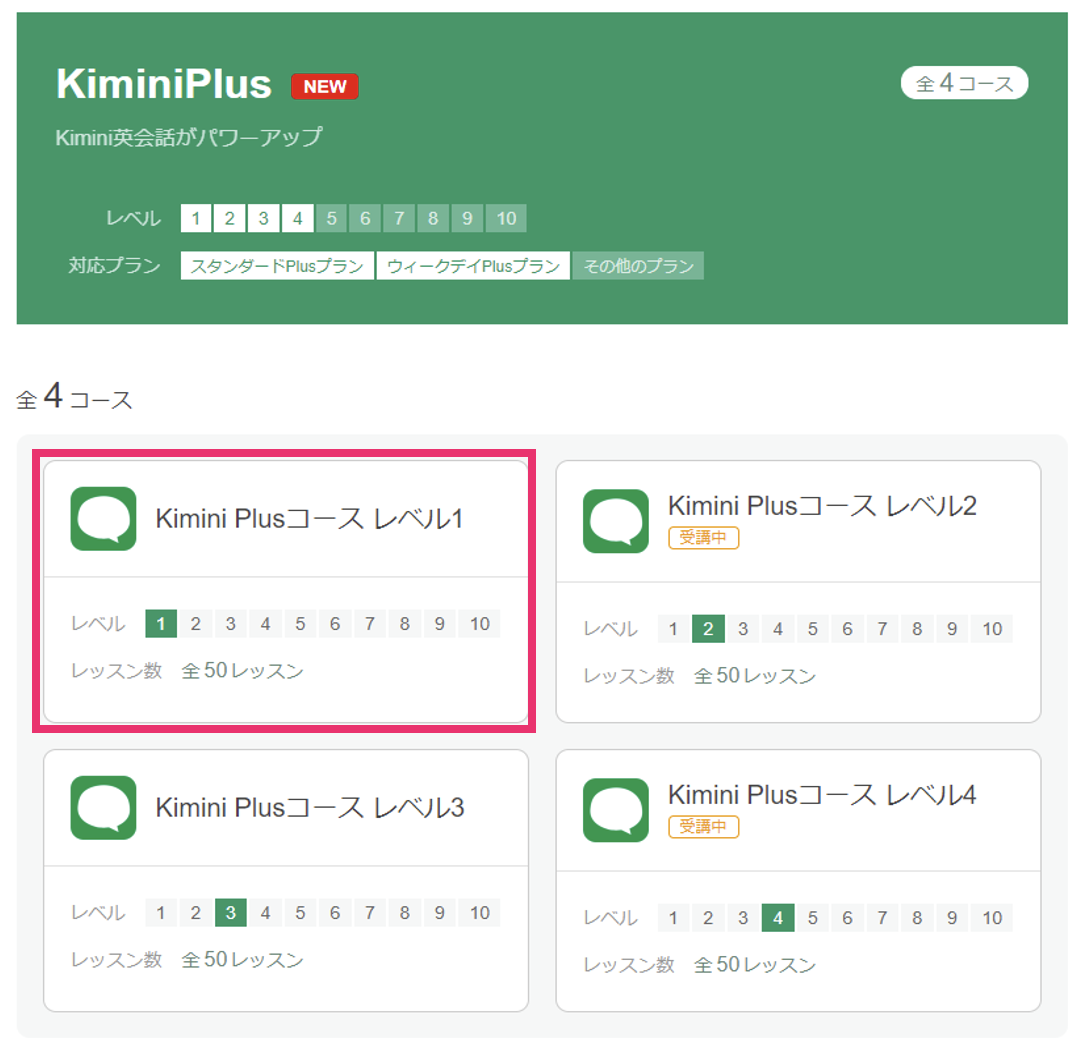Image resolution: width=1086 pixels, height=1054 pixels.
Task: Click the KiminiPlus heading in the banner
Action: tap(163, 84)
